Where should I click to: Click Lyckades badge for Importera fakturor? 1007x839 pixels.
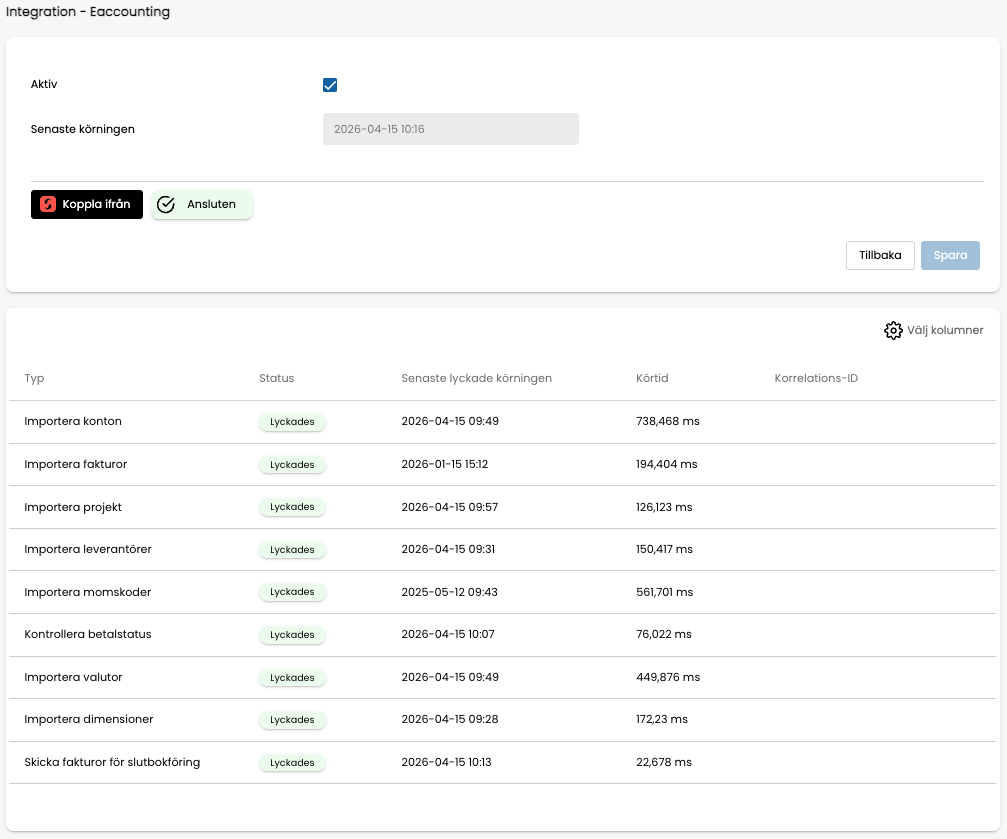292,464
